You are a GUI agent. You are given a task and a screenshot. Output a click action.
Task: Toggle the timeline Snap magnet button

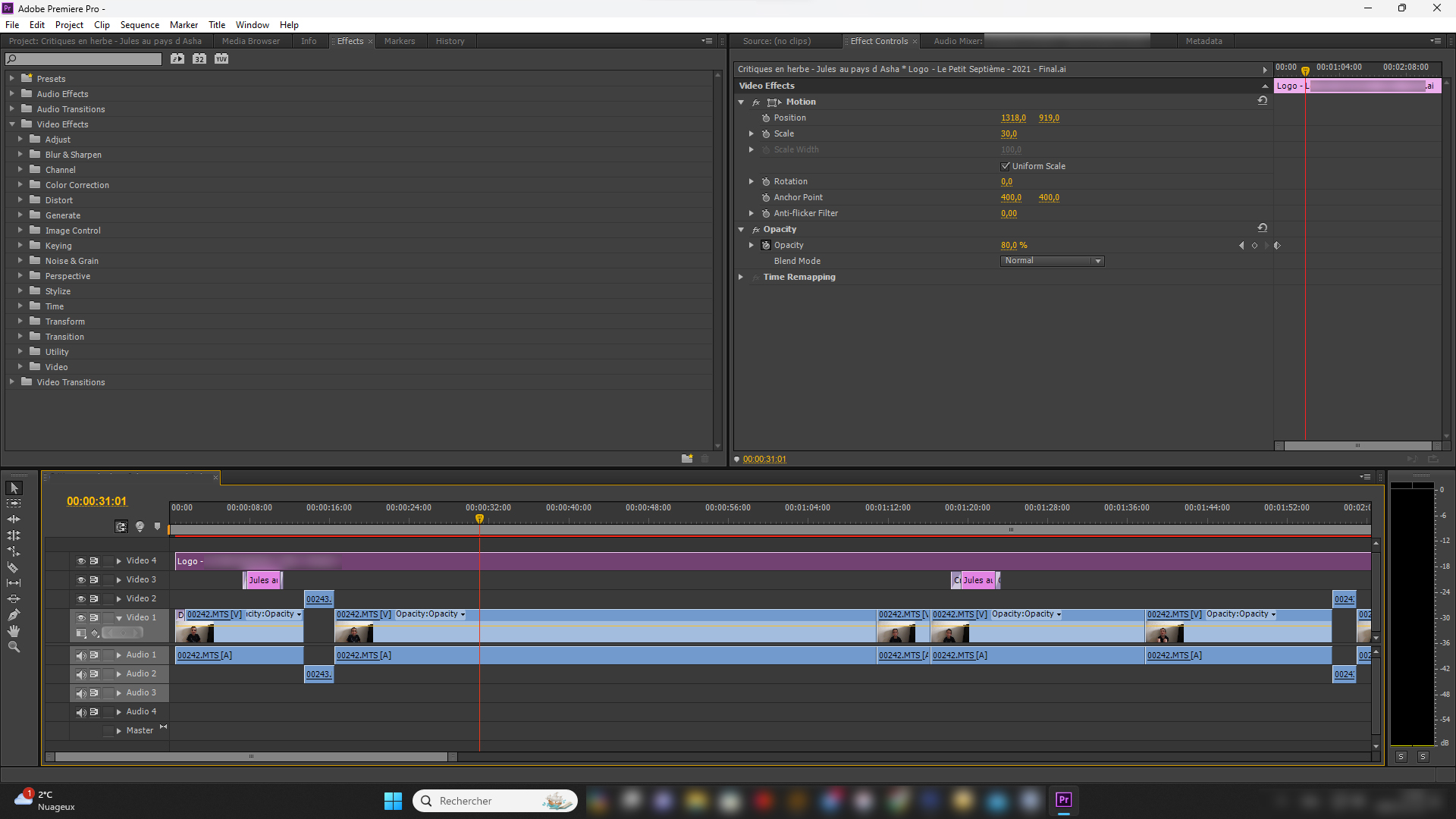coord(121,526)
